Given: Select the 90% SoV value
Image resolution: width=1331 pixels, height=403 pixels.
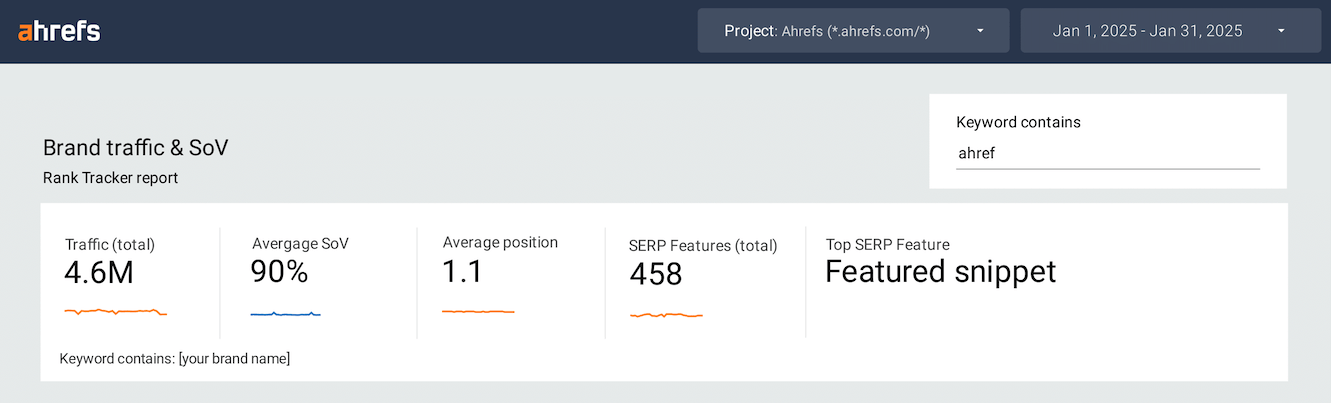Looking at the screenshot, I should coord(279,271).
